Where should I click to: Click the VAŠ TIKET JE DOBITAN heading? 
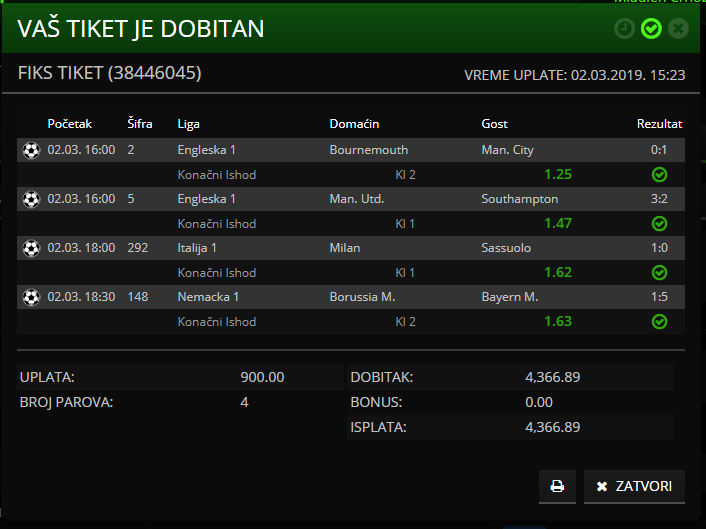(x=140, y=29)
